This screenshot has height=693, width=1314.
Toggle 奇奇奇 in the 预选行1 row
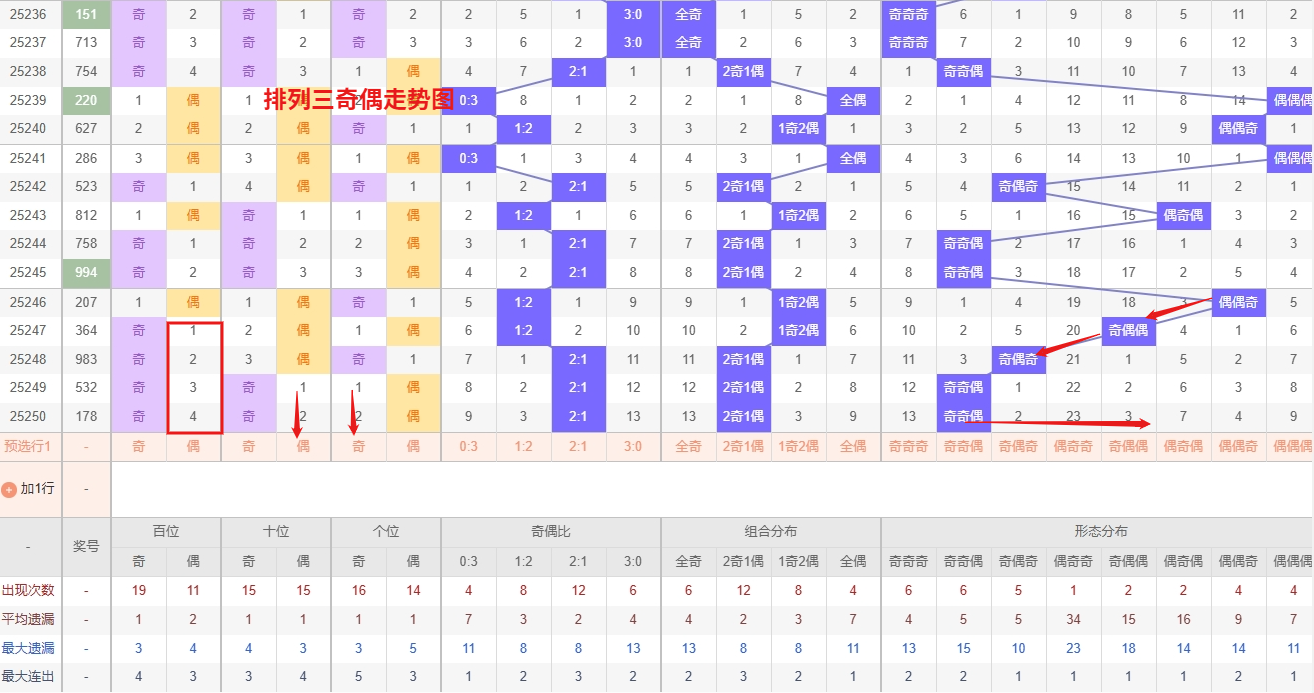tap(908, 447)
